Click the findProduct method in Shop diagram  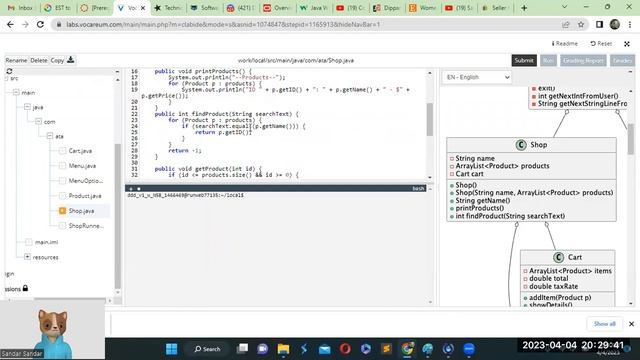pos(510,216)
